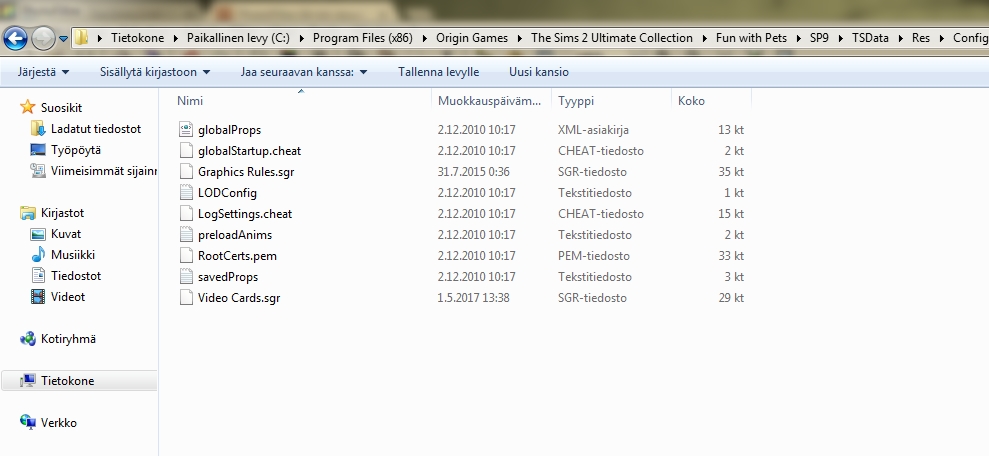Sort by the Tyyppi column header

coord(576,101)
